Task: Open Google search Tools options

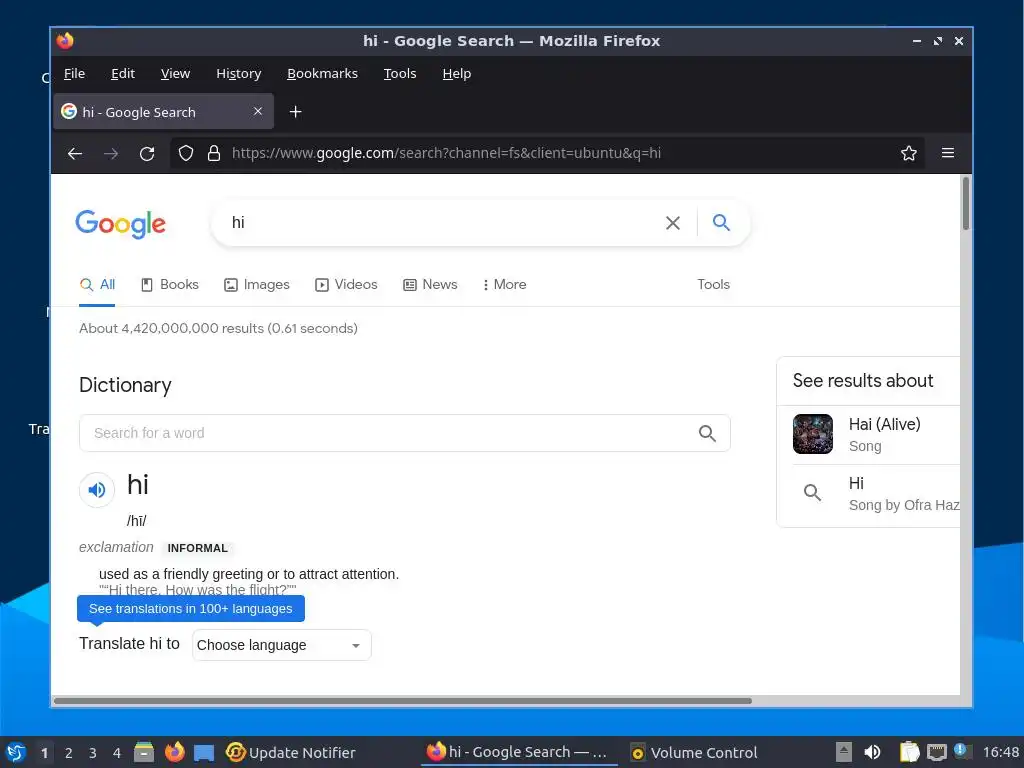Action: (x=713, y=285)
